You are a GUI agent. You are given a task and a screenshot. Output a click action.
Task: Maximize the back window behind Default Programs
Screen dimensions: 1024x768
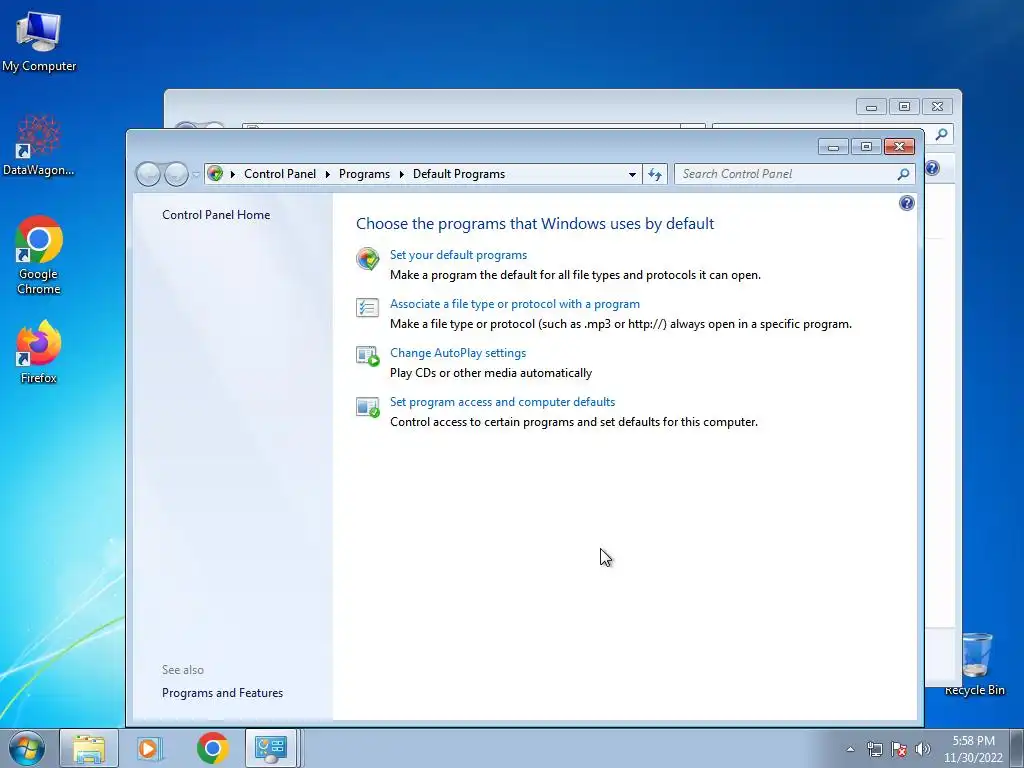904,106
